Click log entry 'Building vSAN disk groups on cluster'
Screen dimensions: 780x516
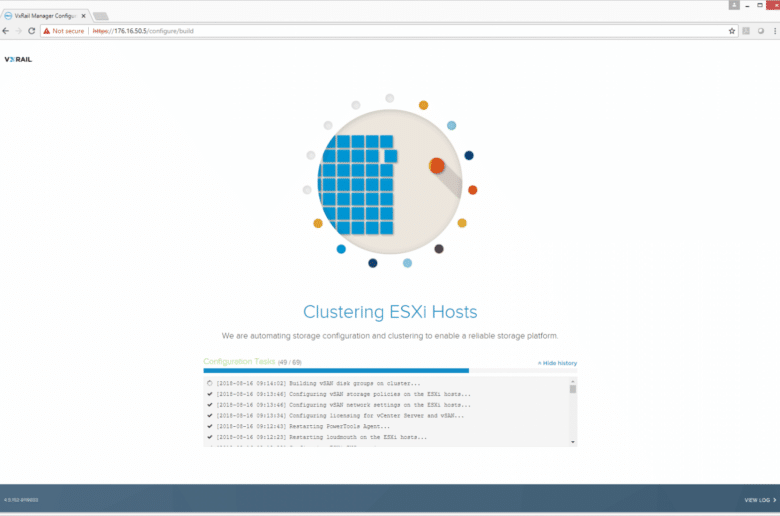pyautogui.click(x=318, y=383)
